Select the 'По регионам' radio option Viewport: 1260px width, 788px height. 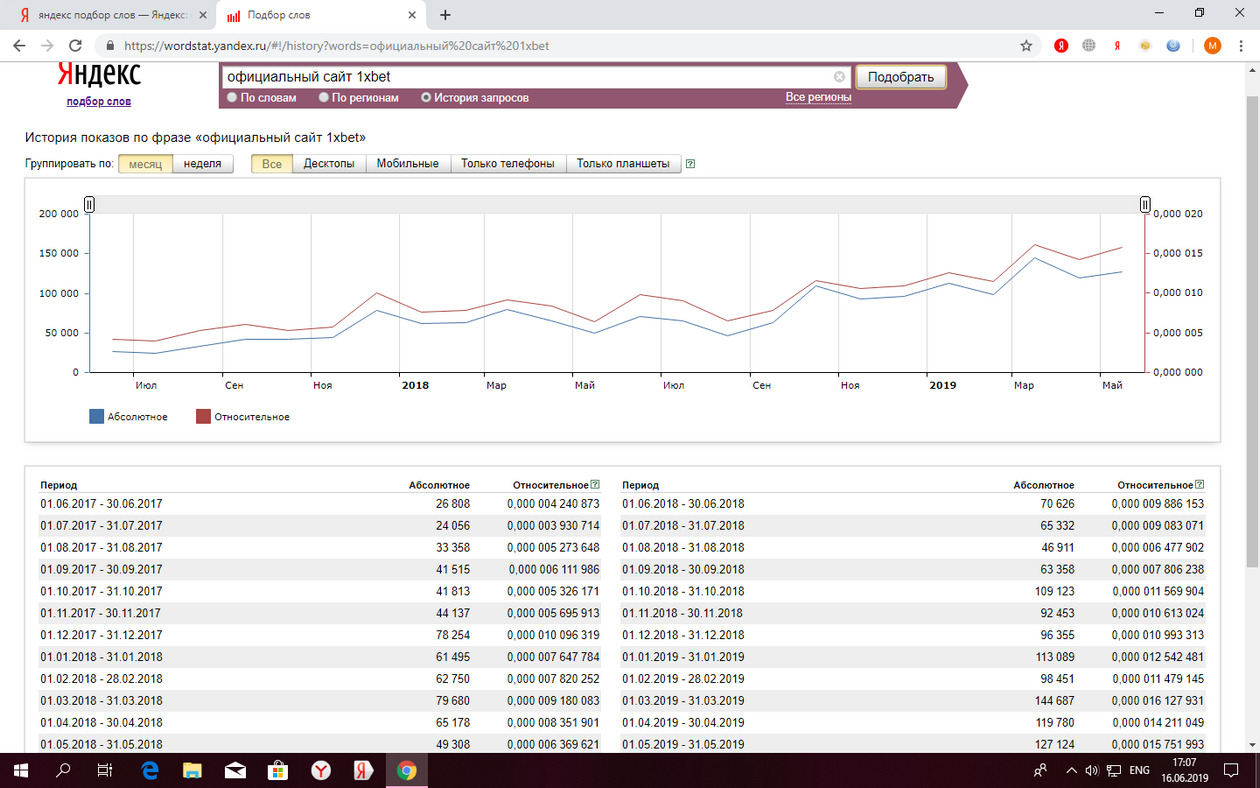pos(324,98)
